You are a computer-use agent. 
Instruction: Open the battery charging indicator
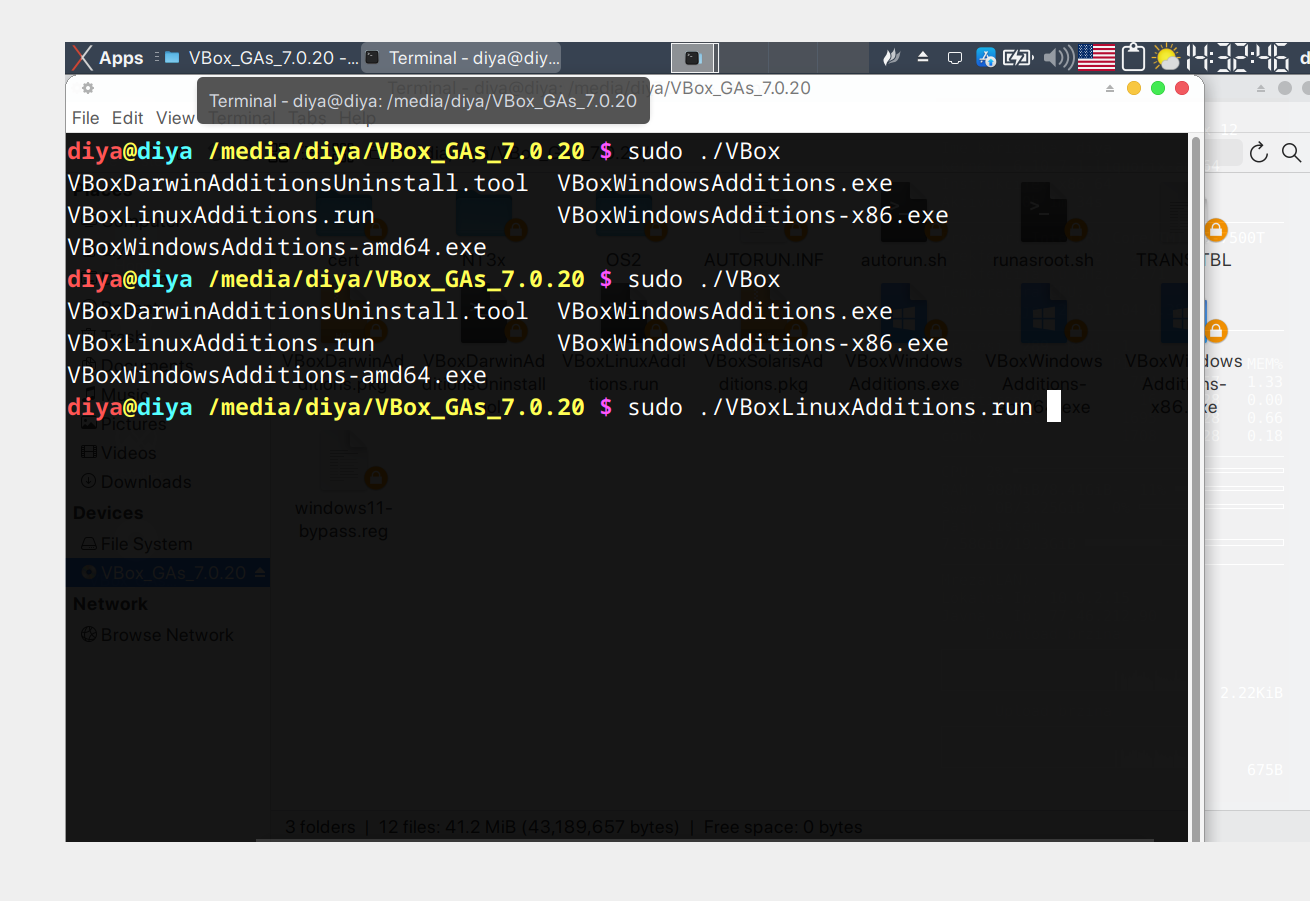tap(1018, 58)
